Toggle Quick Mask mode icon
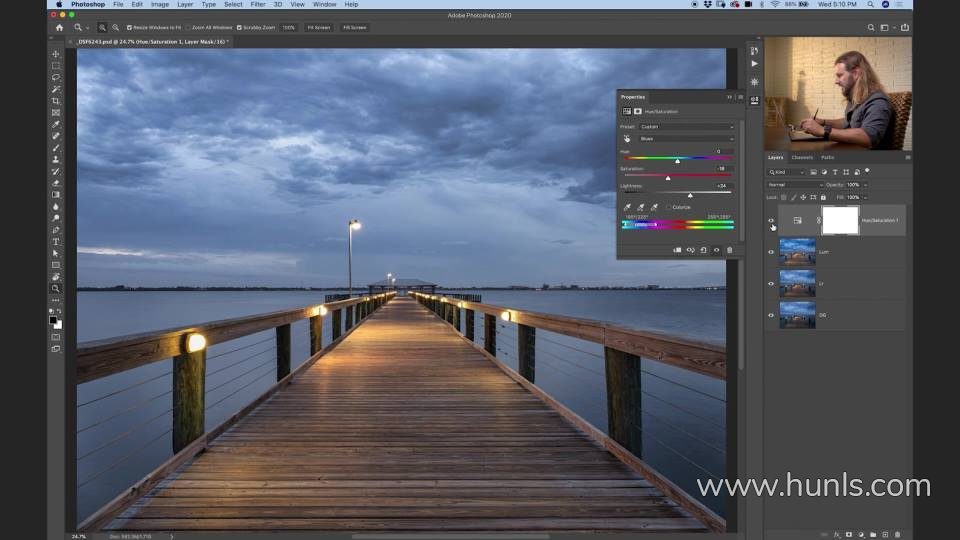 (56, 337)
